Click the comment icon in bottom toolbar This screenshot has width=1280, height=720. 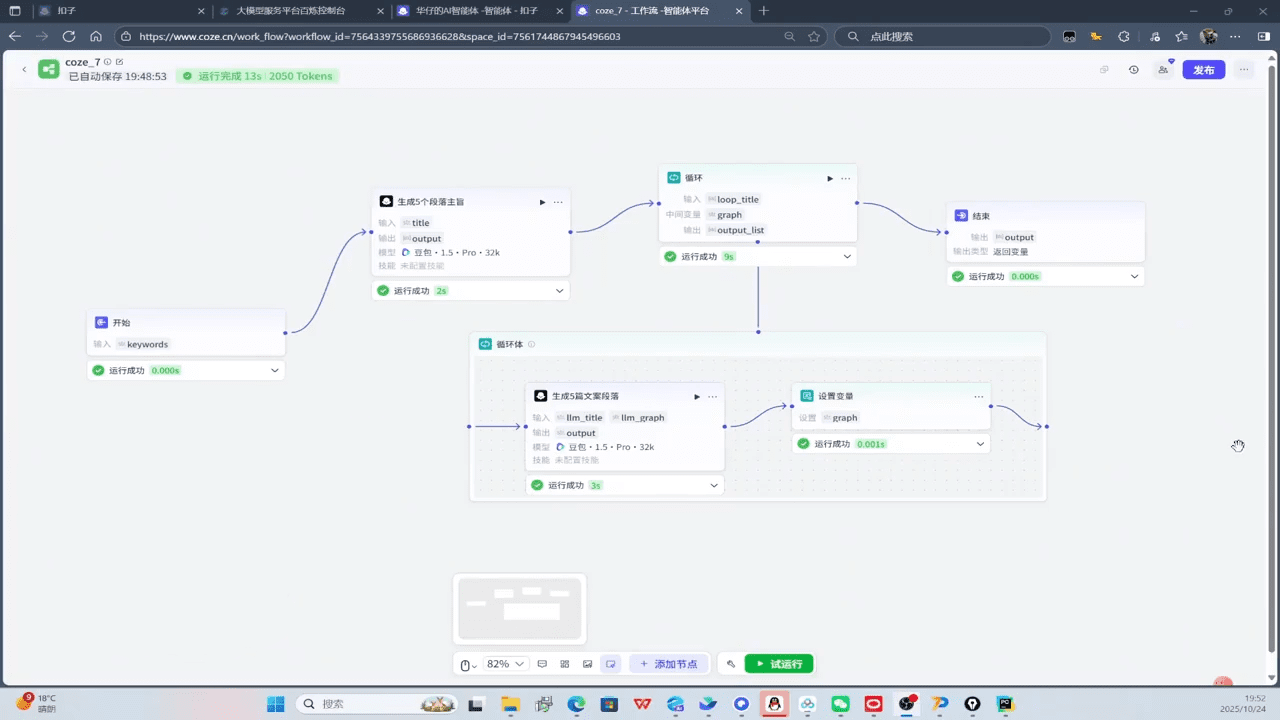(x=542, y=664)
